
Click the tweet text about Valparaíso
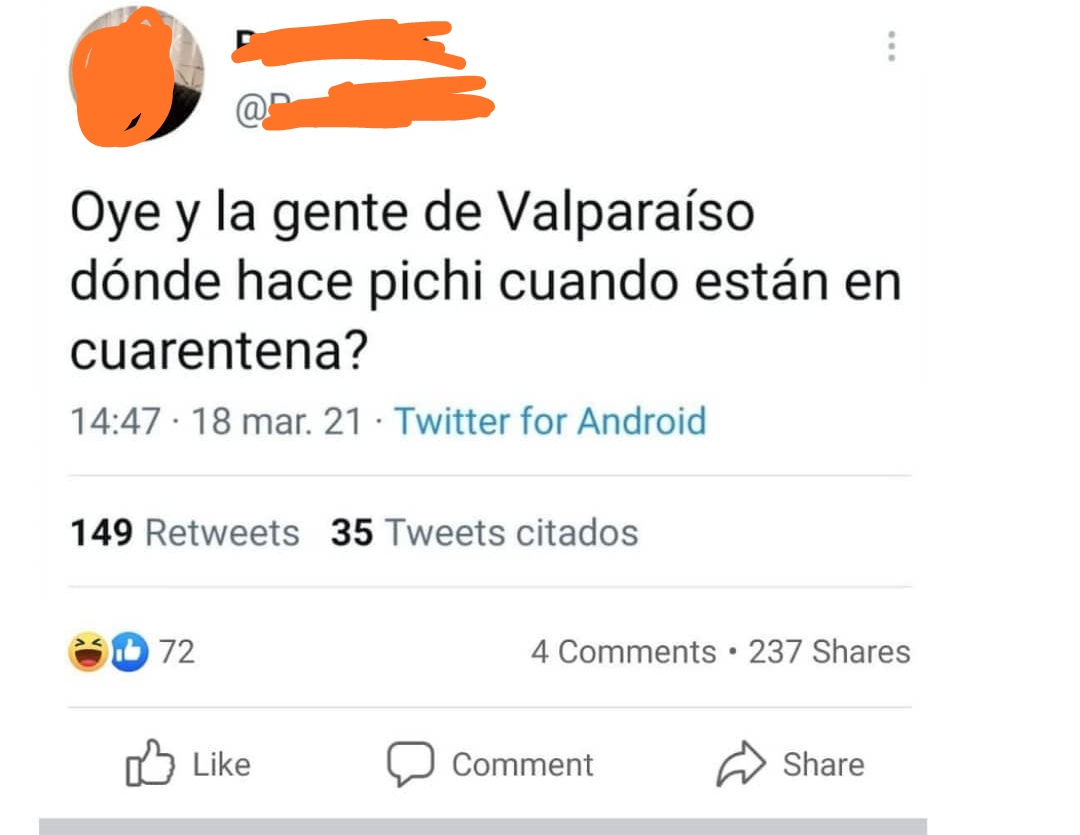(x=486, y=281)
